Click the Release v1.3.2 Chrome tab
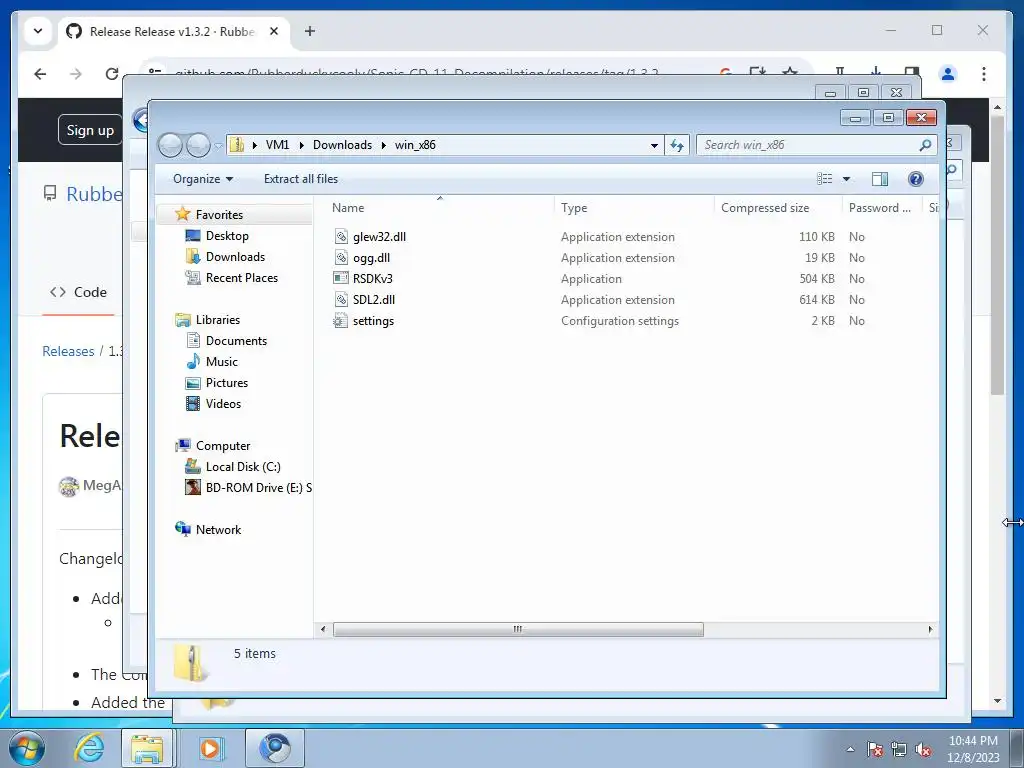1024x768 pixels. pyautogui.click(x=172, y=31)
